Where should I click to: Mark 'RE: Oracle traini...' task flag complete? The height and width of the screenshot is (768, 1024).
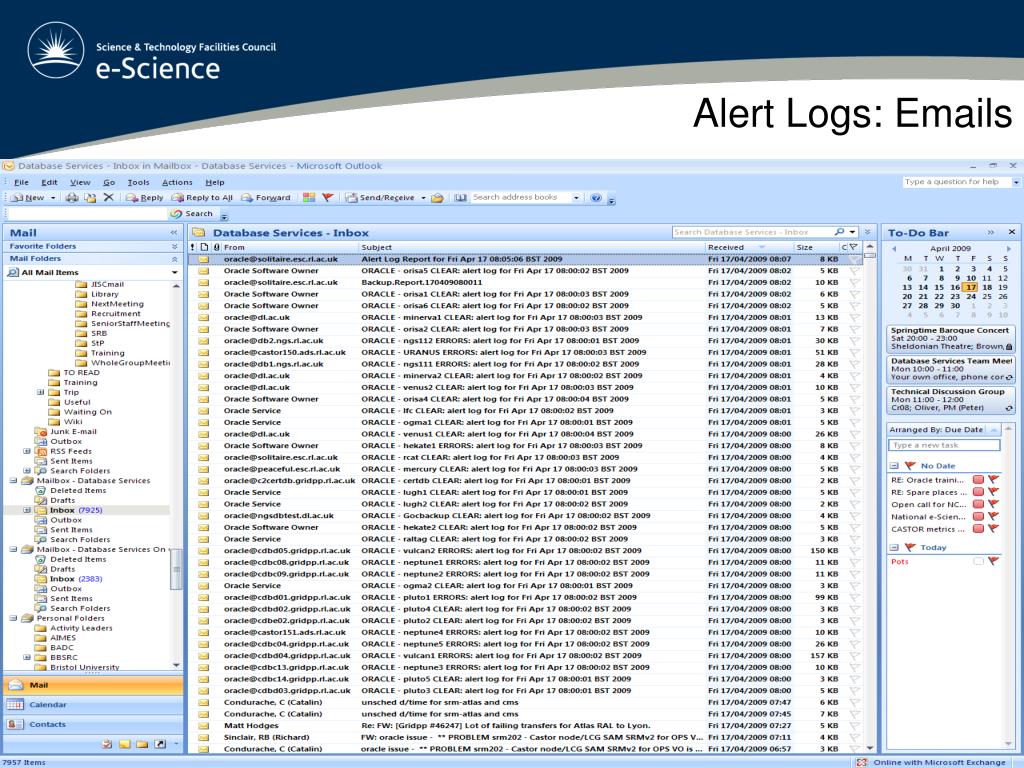tap(993, 480)
